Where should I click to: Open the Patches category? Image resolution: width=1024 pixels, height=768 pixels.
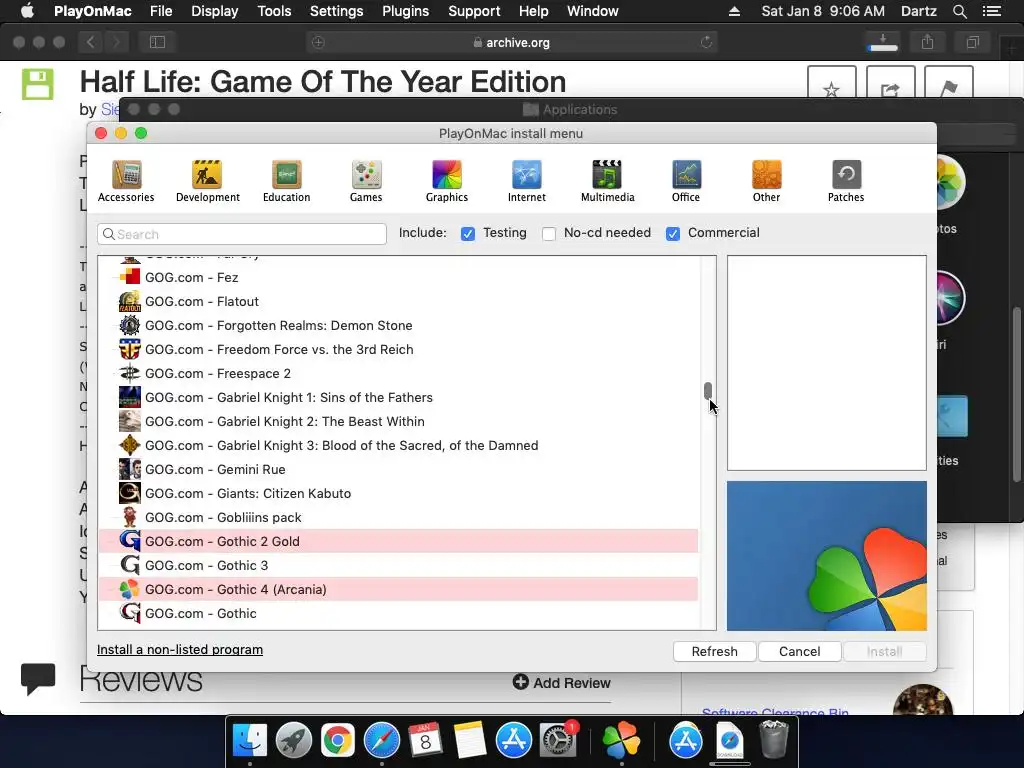846,182
